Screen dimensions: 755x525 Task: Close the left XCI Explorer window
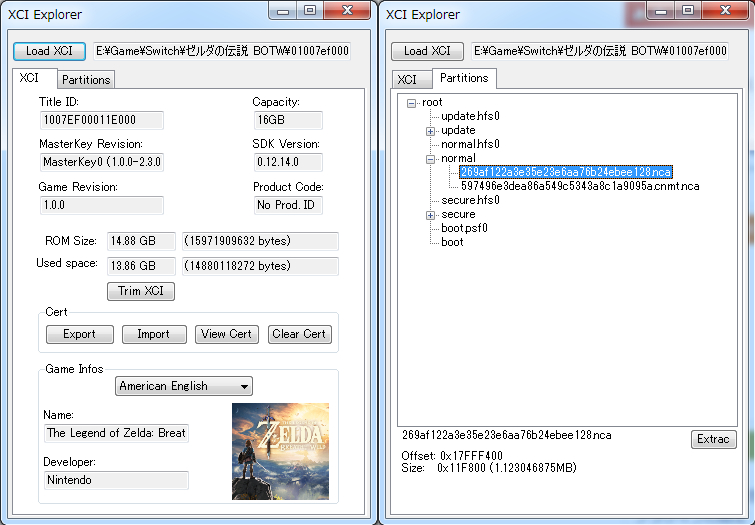click(x=347, y=11)
